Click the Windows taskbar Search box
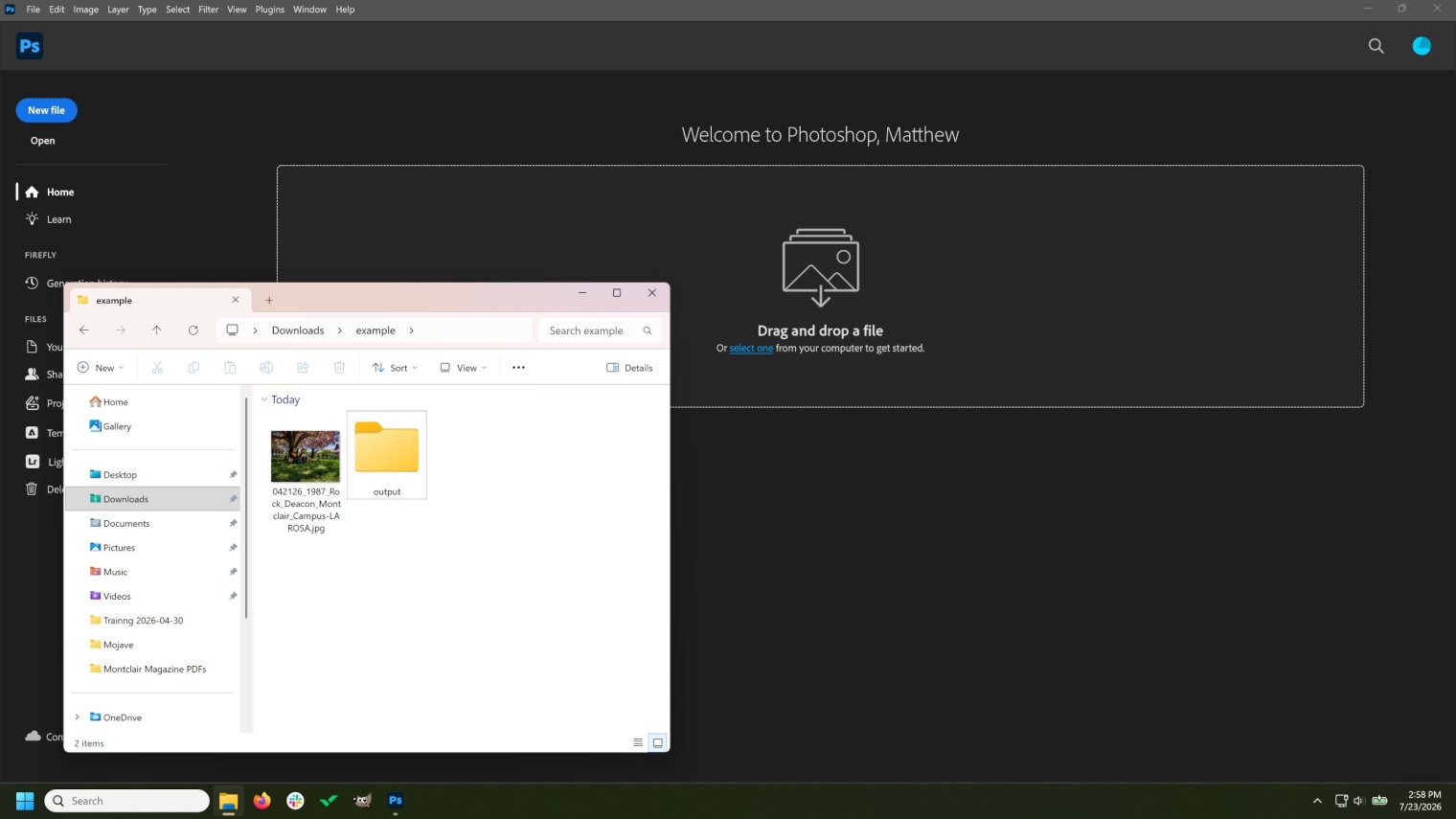The width and height of the screenshot is (1456, 819). [x=126, y=801]
